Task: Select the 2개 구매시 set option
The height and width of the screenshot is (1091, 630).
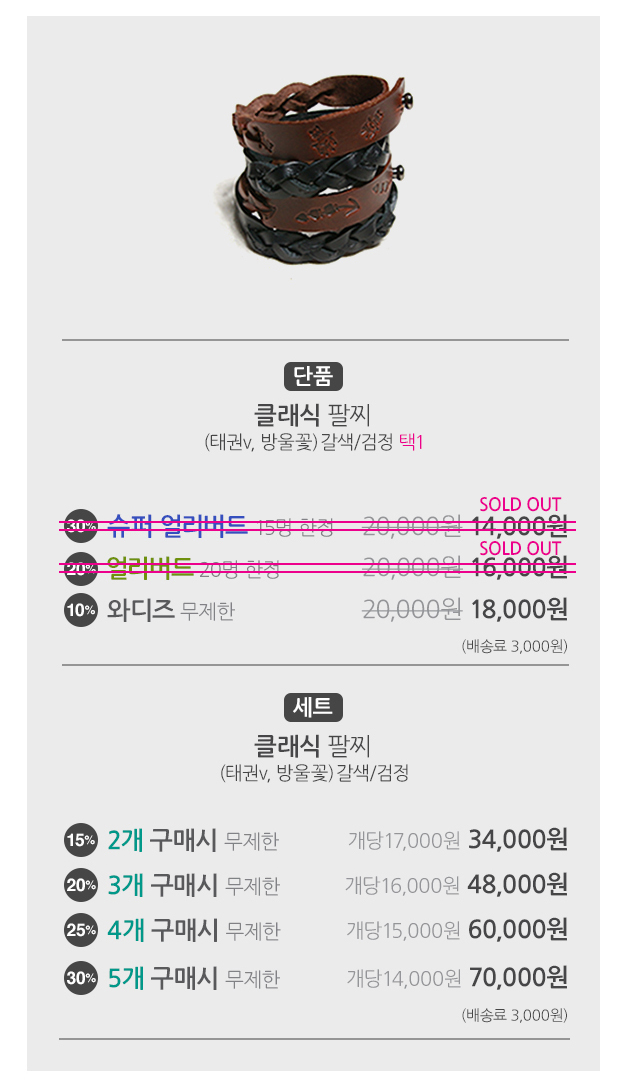Action: point(192,841)
